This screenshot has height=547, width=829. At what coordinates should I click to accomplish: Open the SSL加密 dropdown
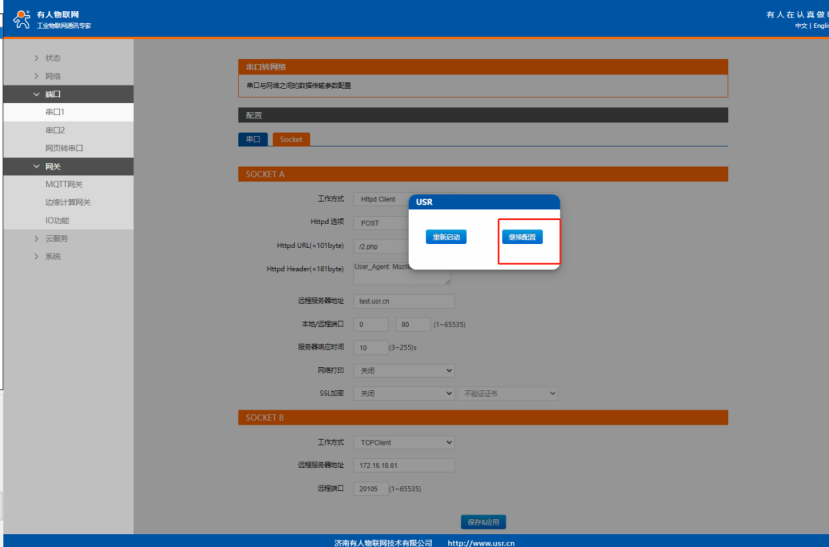coord(405,394)
